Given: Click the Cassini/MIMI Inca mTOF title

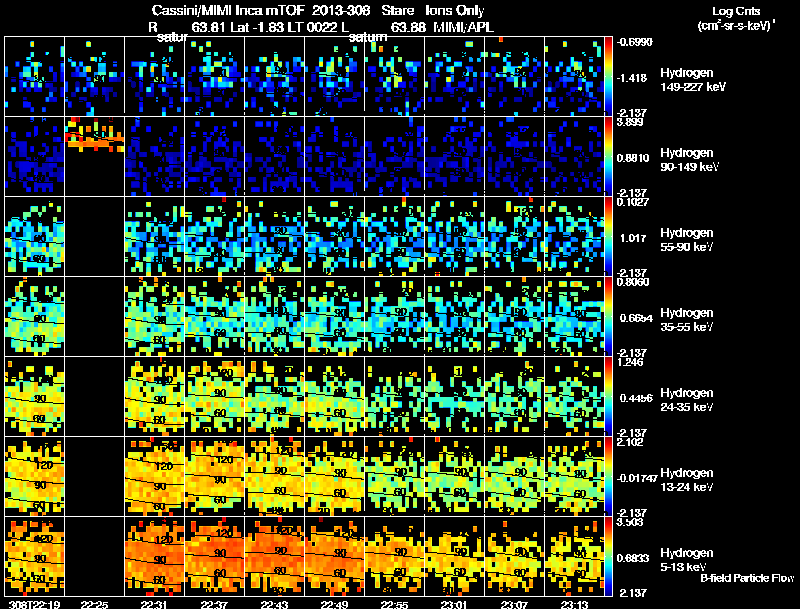Looking at the screenshot, I should click(228, 10).
